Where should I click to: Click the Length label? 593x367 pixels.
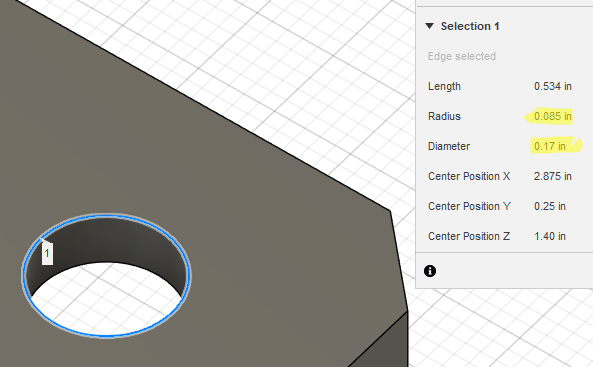pos(444,86)
